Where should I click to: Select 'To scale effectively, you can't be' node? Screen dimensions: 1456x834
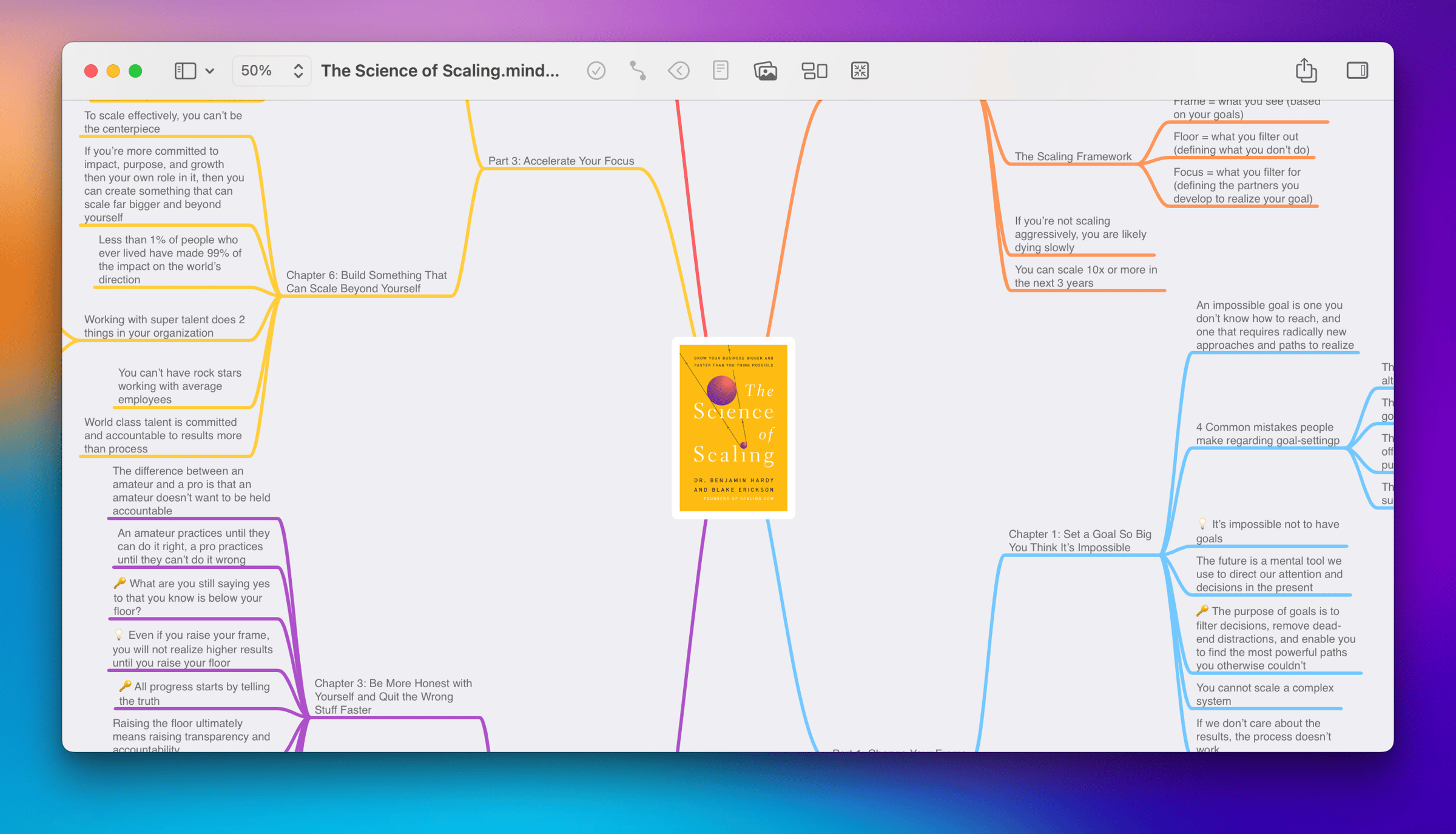click(x=163, y=122)
